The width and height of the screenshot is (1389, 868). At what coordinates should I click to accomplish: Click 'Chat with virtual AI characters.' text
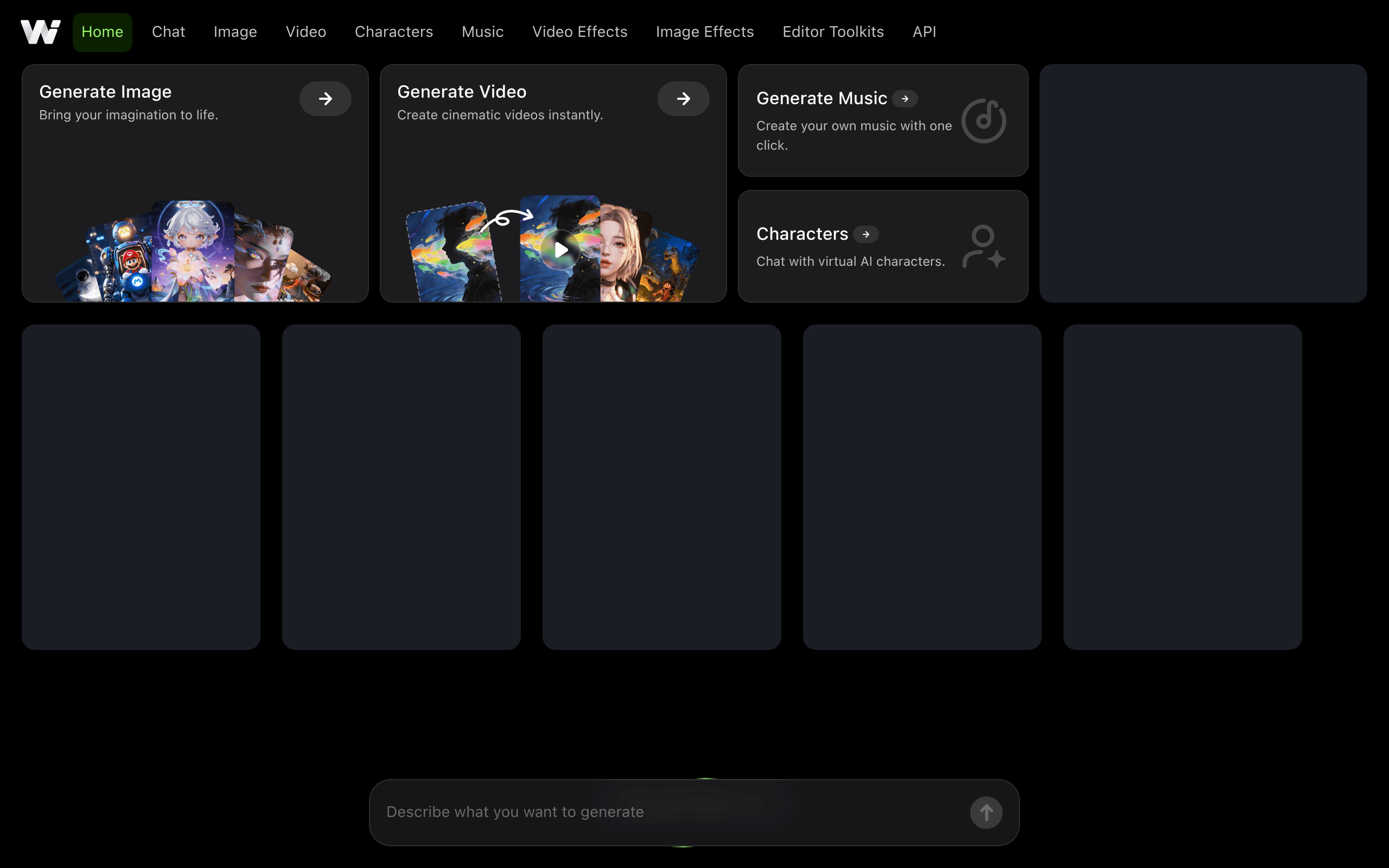(x=851, y=262)
